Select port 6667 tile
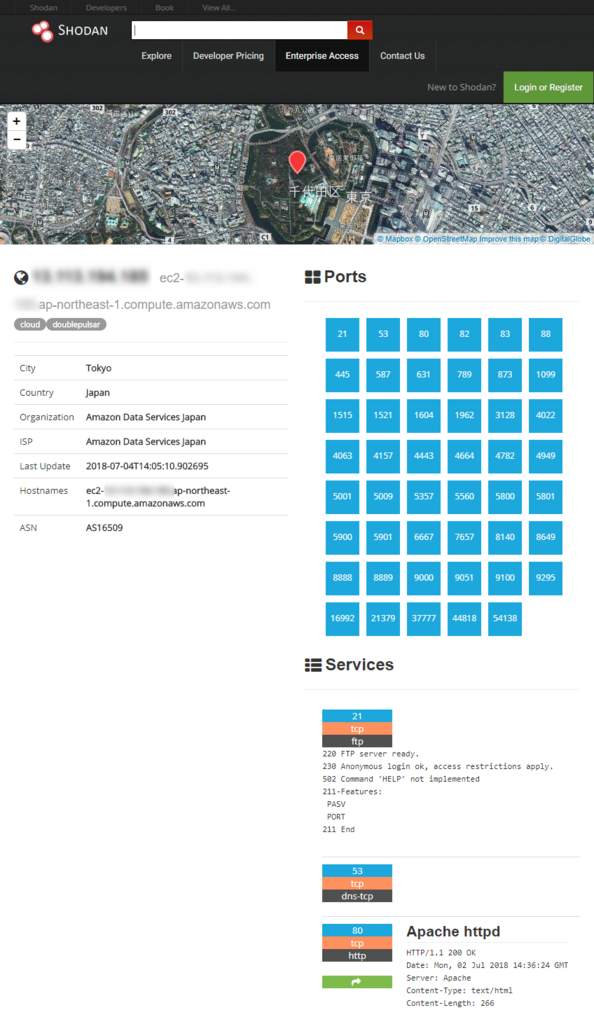This screenshot has width=594, height=1024. pyautogui.click(x=424, y=537)
